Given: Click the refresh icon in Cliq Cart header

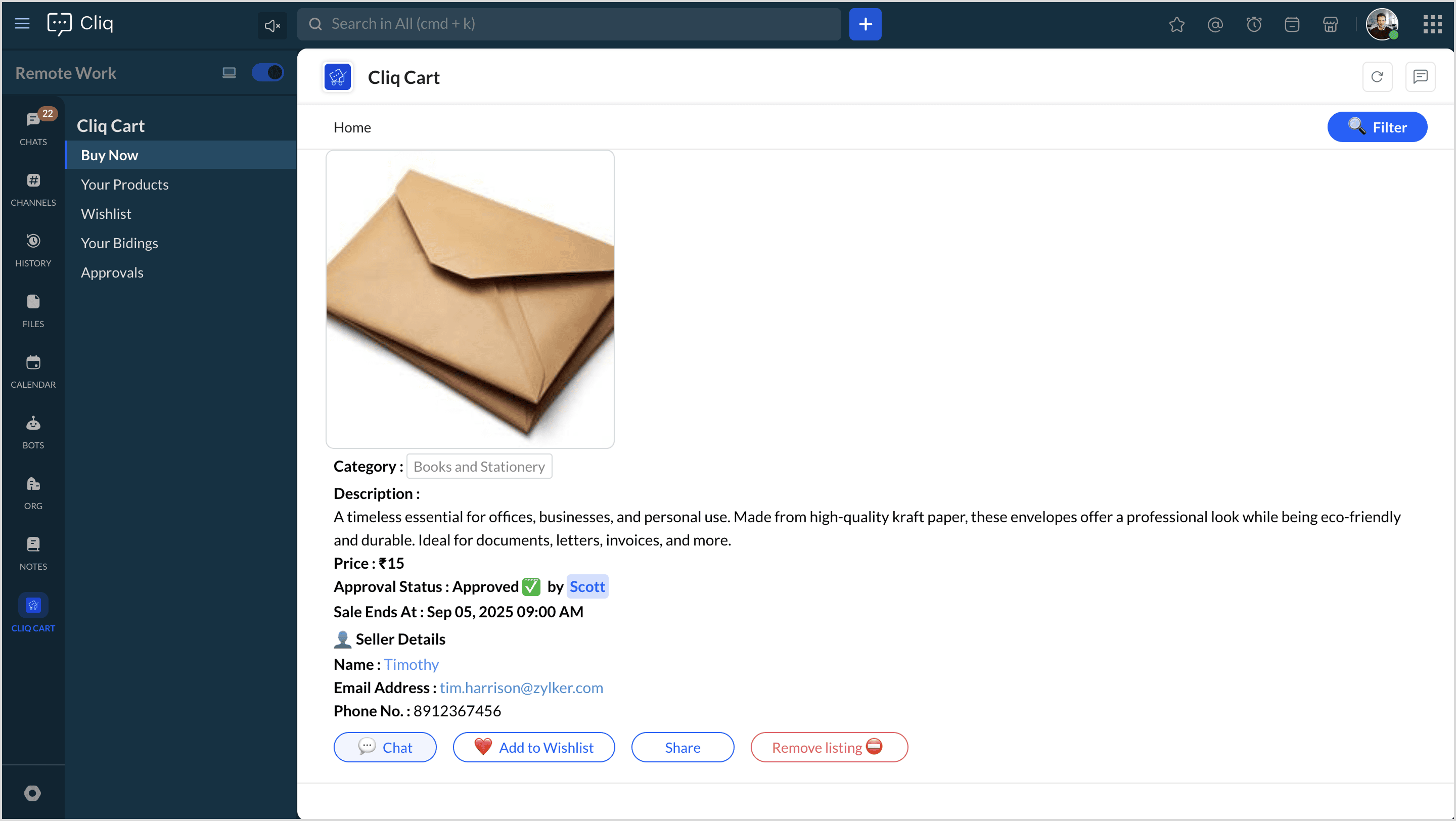Looking at the screenshot, I should point(1377,77).
